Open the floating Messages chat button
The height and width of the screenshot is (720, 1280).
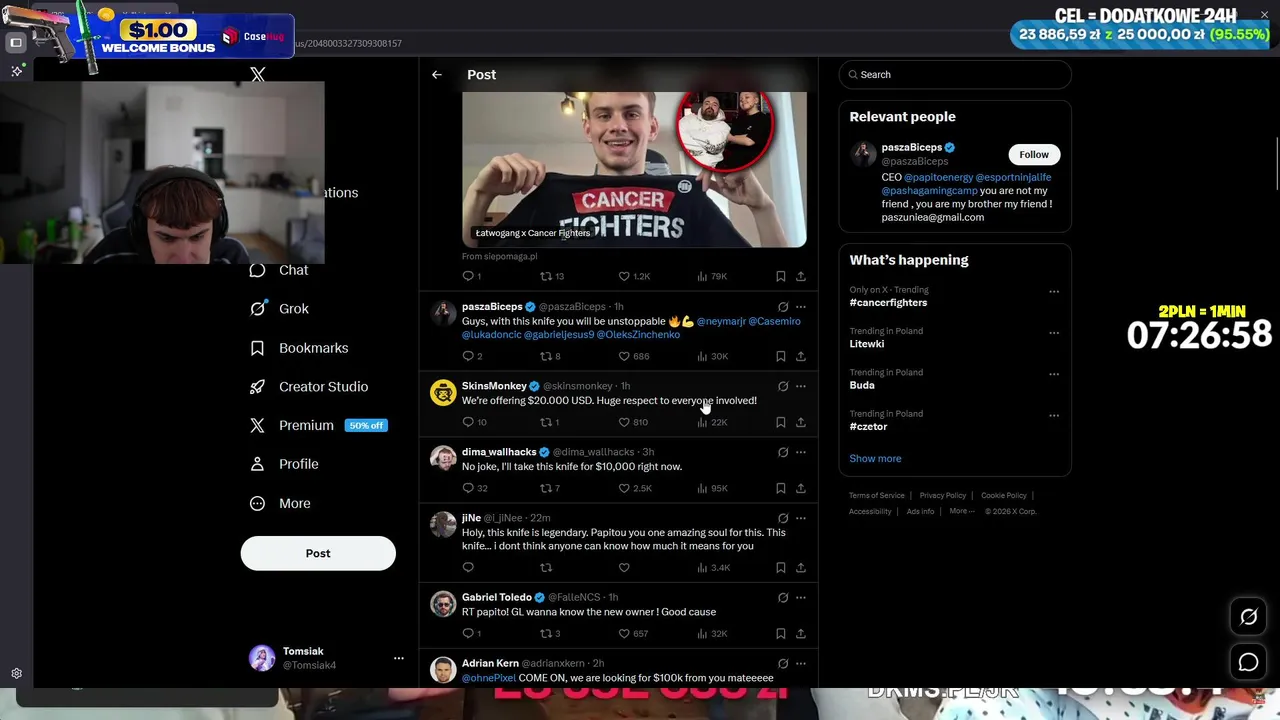[1249, 662]
